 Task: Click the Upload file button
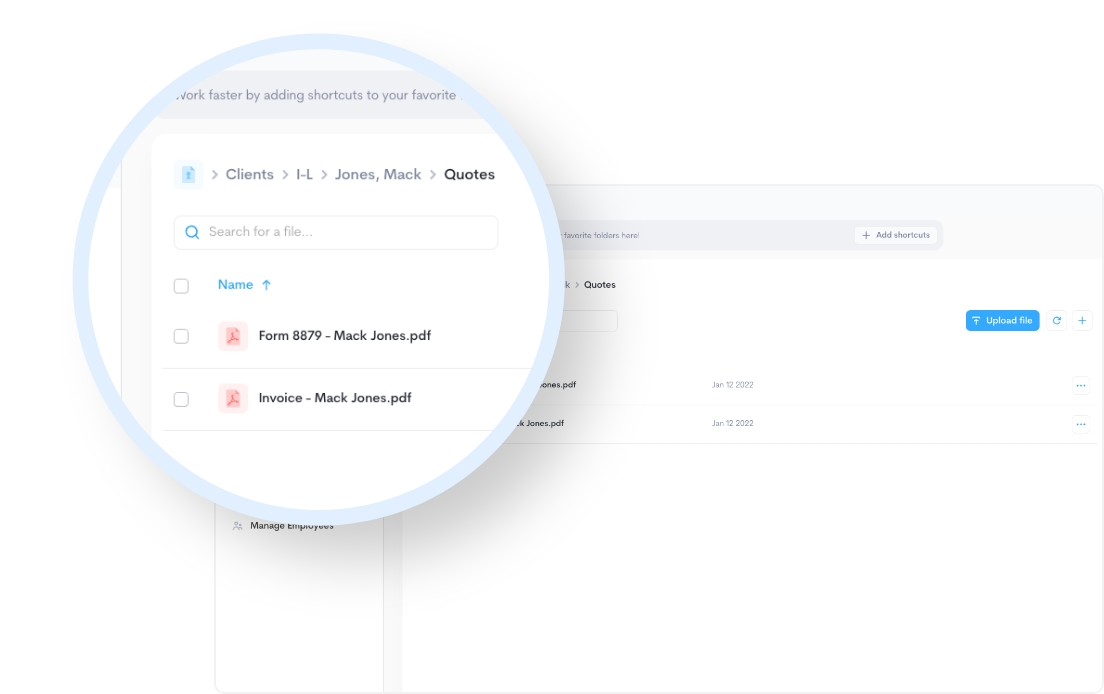(x=1002, y=321)
